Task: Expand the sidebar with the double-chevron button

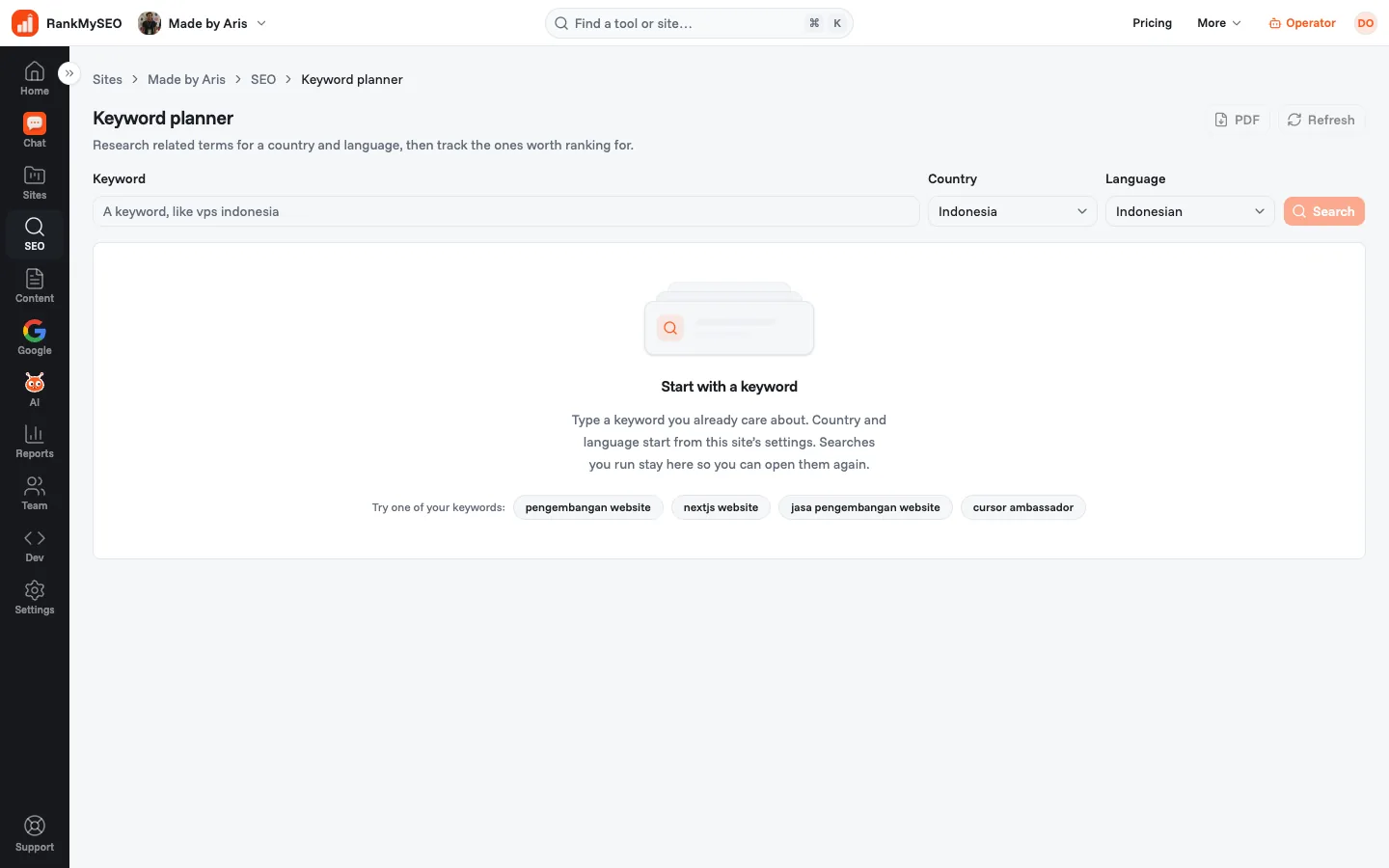Action: coord(68,73)
